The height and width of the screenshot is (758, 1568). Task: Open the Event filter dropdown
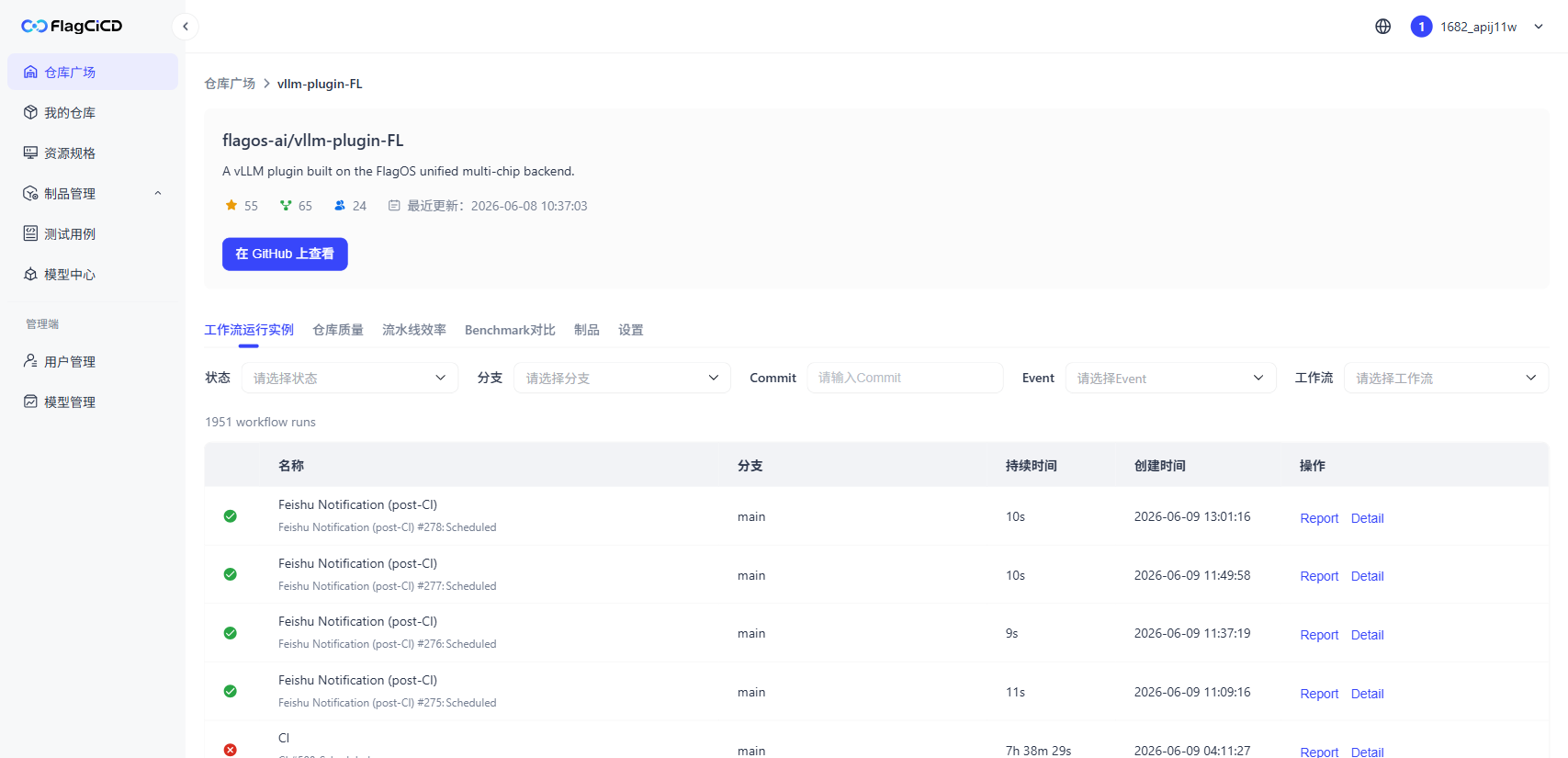point(1171,378)
